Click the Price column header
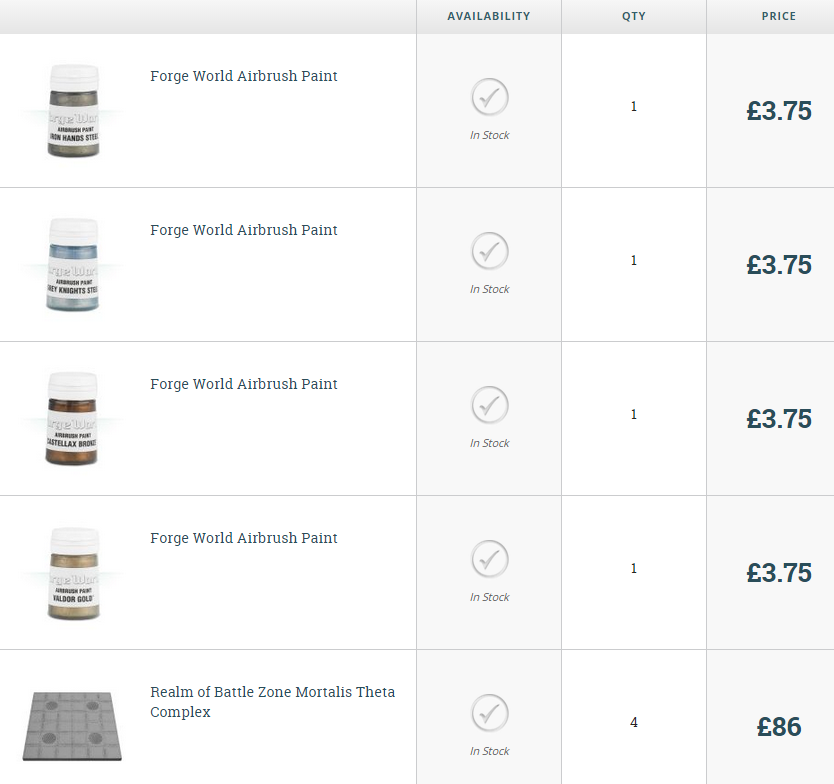 (x=779, y=16)
